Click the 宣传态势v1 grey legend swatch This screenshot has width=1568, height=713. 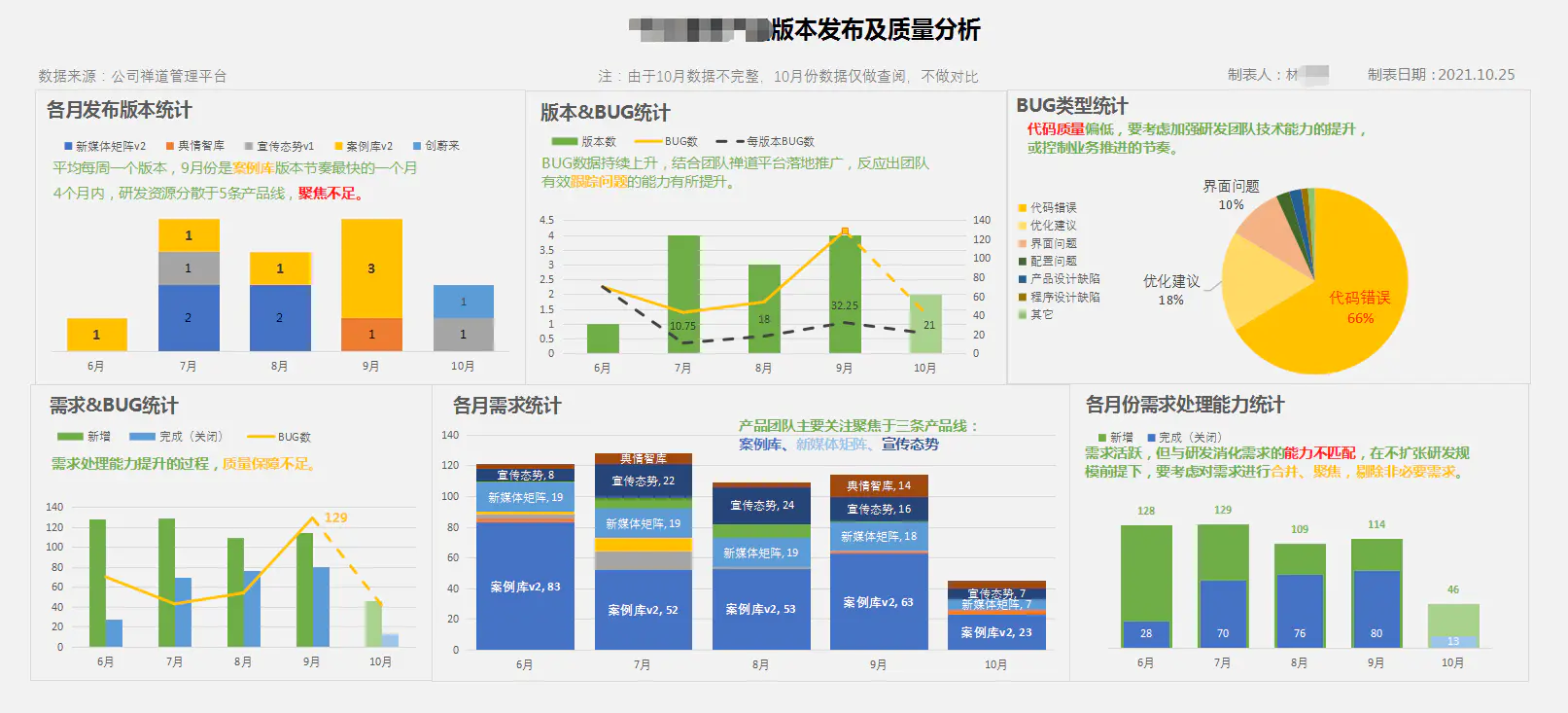pyautogui.click(x=249, y=147)
